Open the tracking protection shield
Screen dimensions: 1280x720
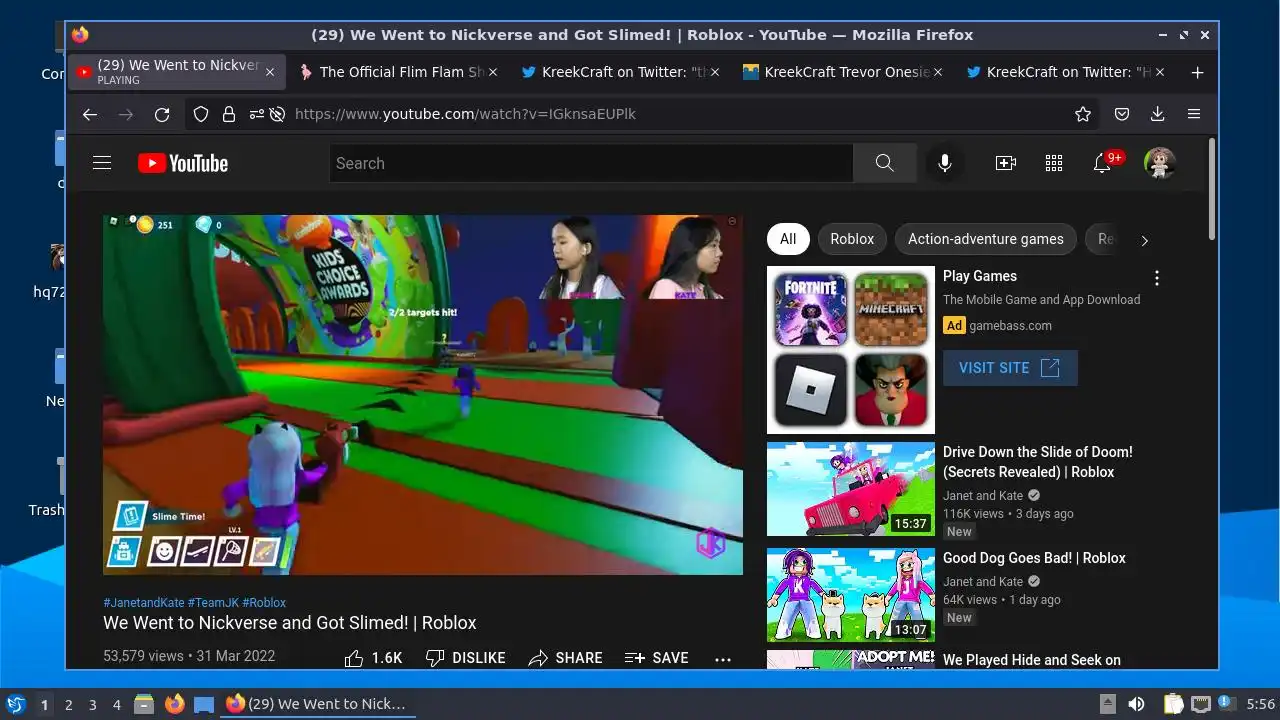[201, 114]
